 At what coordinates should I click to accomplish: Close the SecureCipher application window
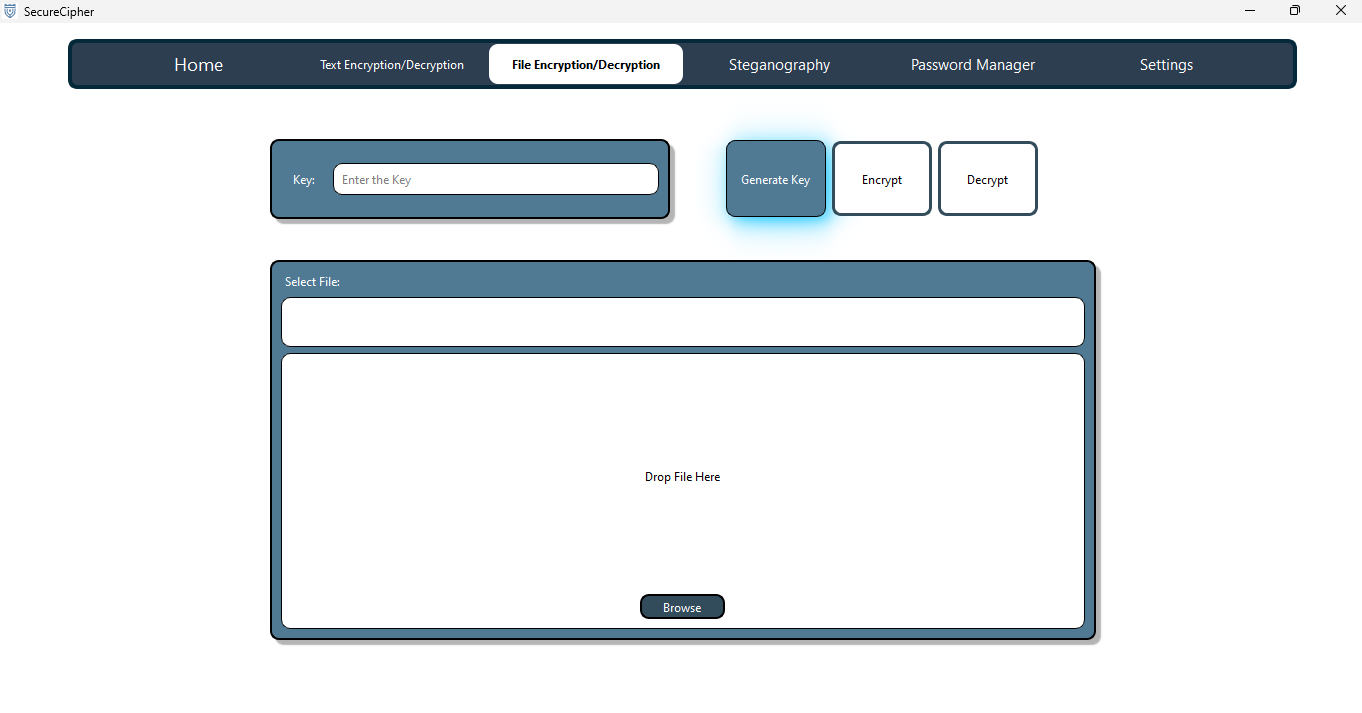coord(1340,11)
